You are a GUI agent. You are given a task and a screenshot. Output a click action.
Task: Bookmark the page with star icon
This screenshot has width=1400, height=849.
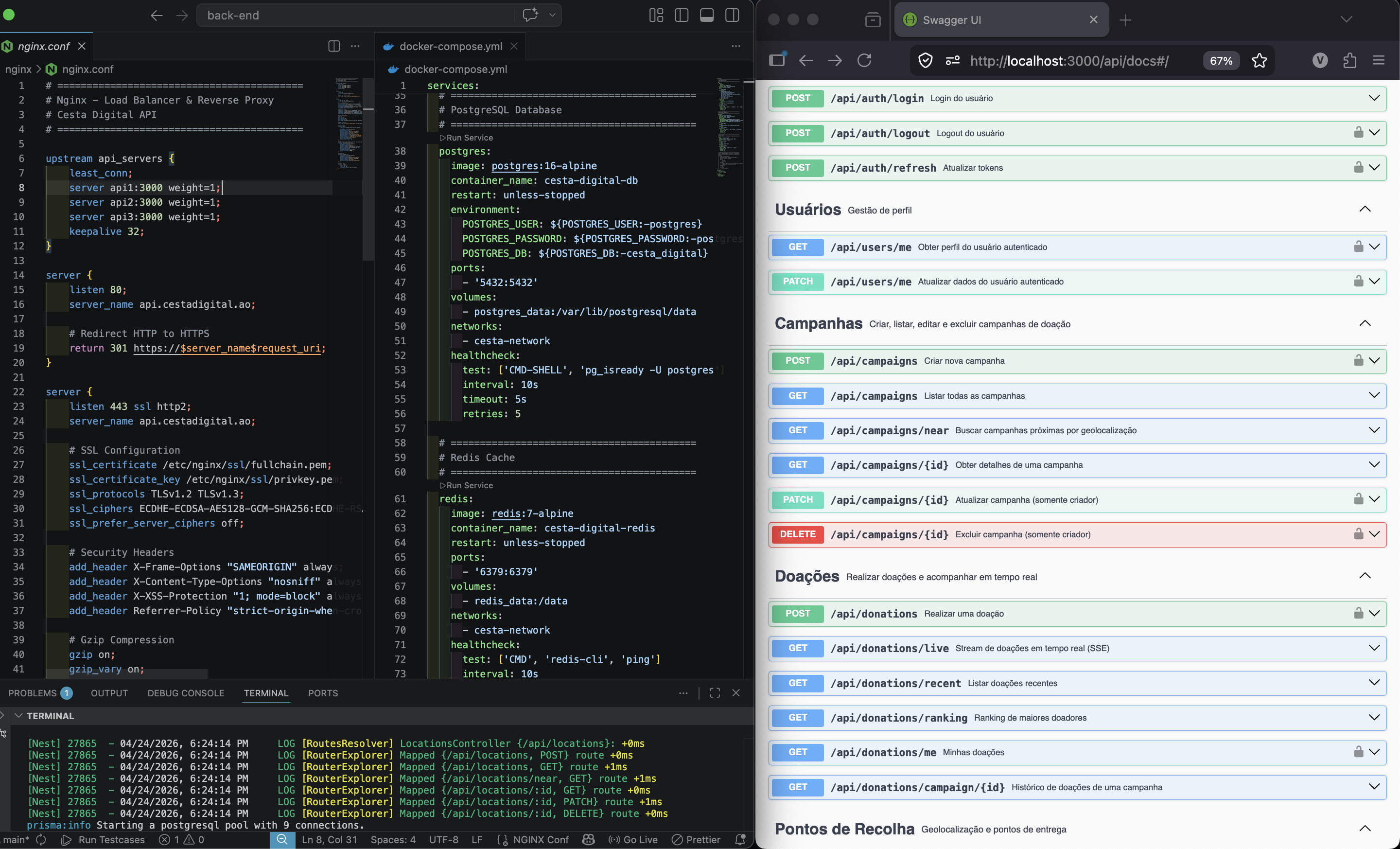(1259, 61)
